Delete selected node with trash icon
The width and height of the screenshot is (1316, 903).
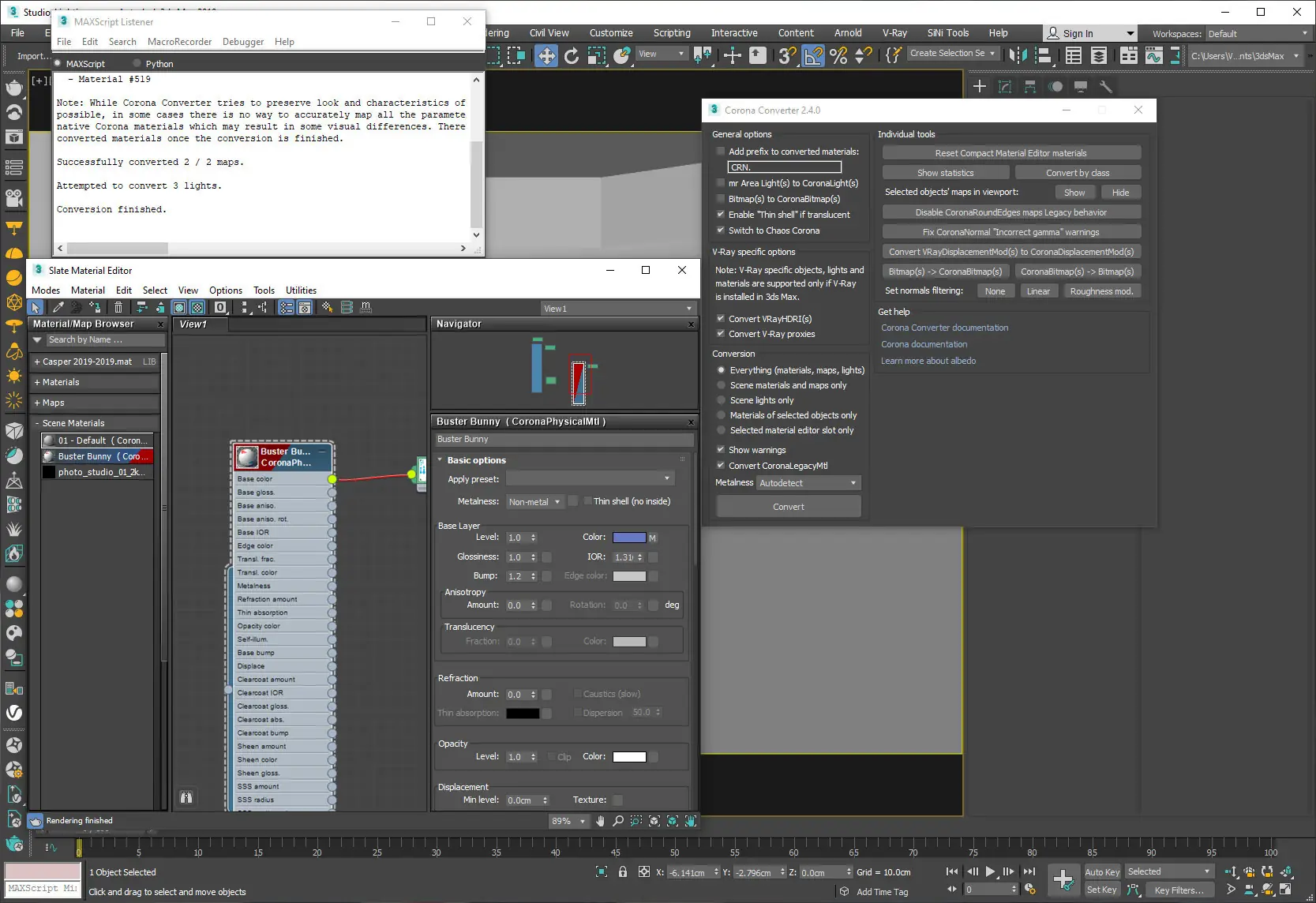pyautogui.click(x=118, y=308)
